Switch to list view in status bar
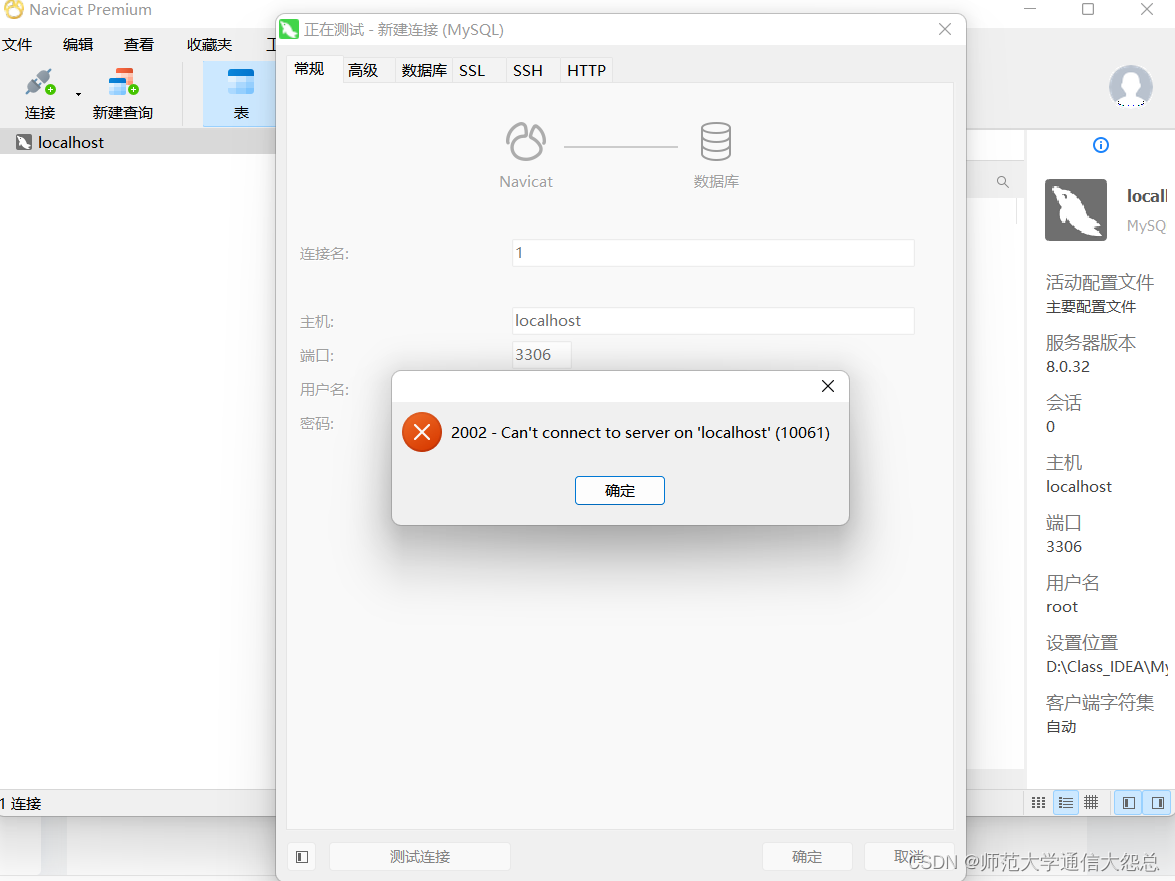Image resolution: width=1175 pixels, height=881 pixels. (1066, 803)
